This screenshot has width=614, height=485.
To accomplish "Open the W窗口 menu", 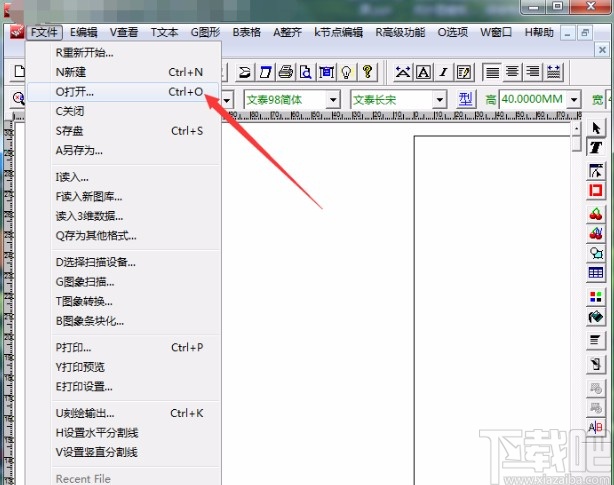I will click(x=496, y=32).
